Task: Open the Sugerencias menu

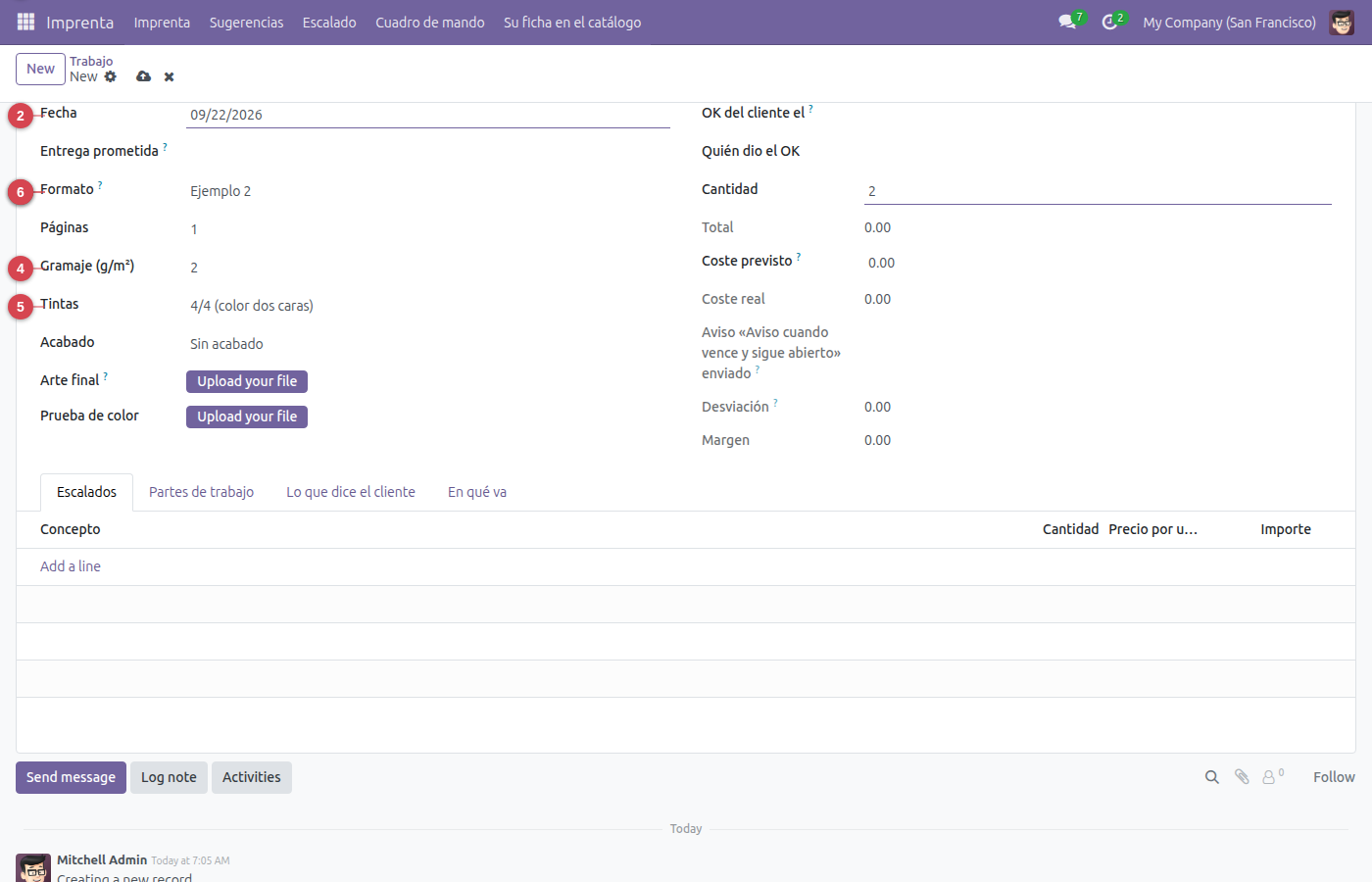Action: 246,22
